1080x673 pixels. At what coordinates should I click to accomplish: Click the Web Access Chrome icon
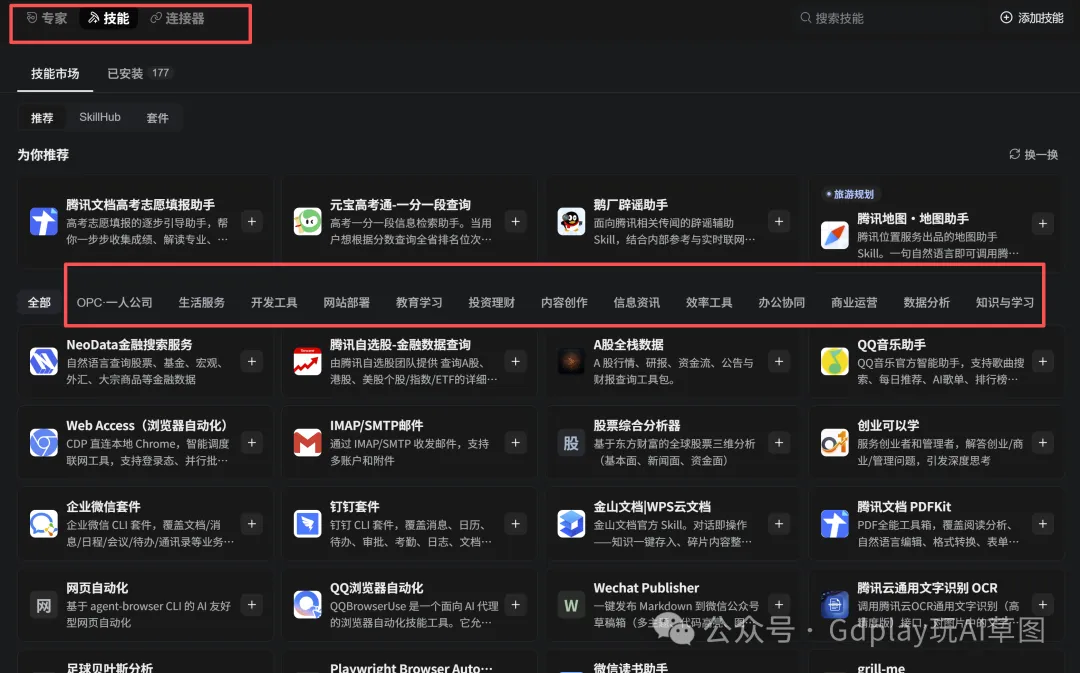point(43,443)
